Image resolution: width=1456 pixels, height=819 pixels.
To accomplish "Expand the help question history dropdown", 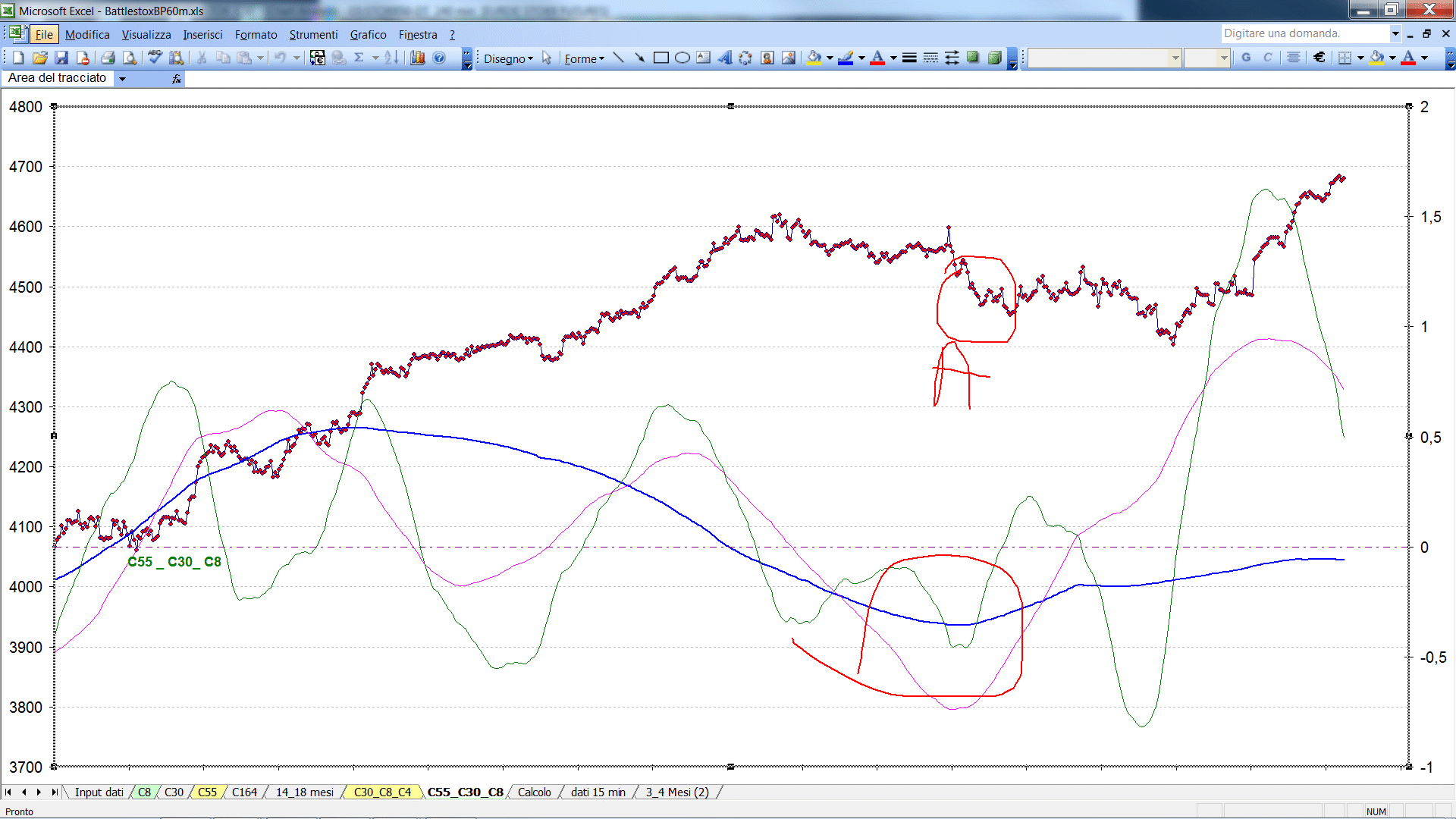I will tap(1395, 33).
